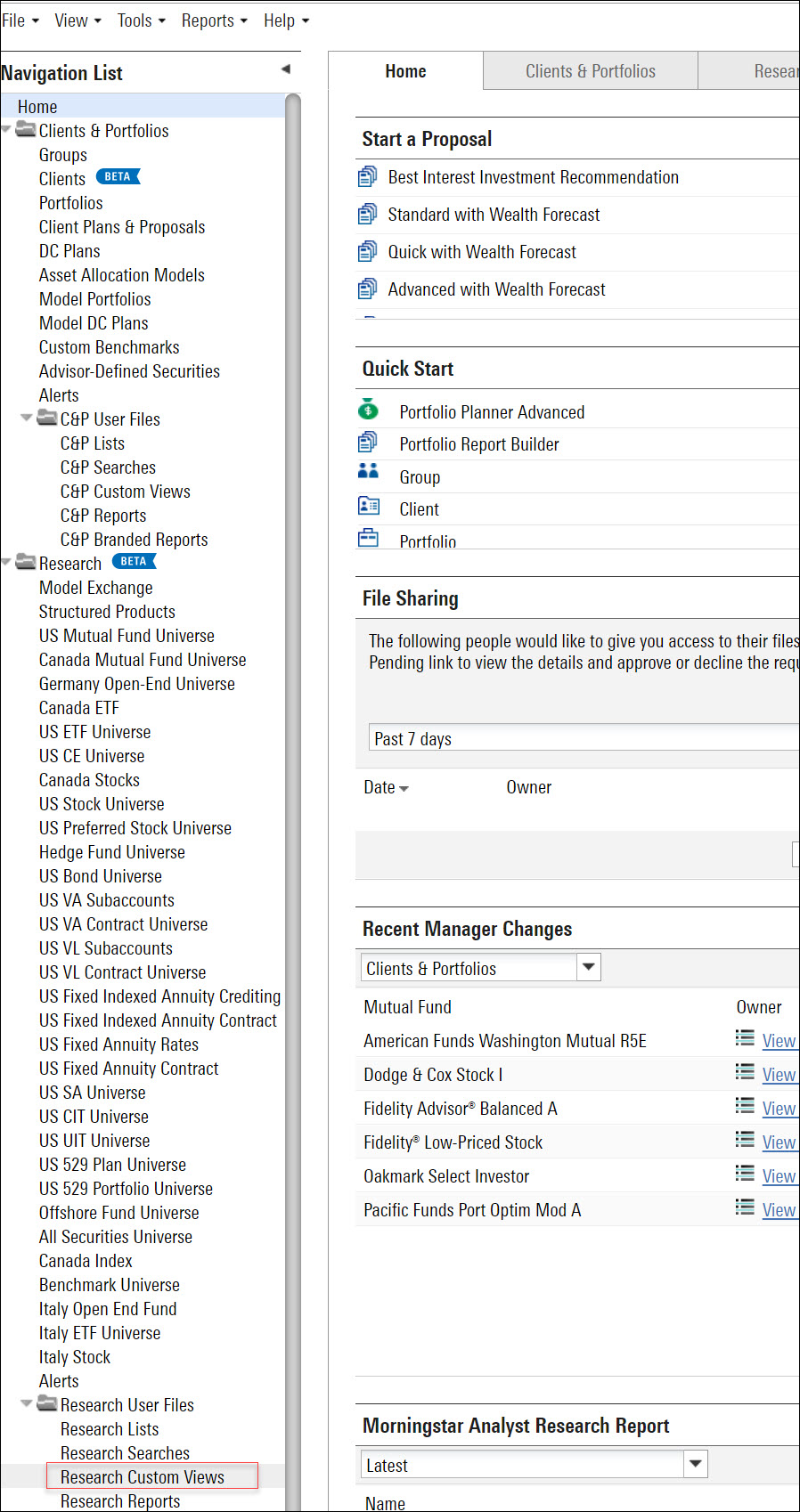The image size is (800, 1512).
Task: Open the Recent Manager Changes source dropdown
Action: pyautogui.click(x=589, y=967)
